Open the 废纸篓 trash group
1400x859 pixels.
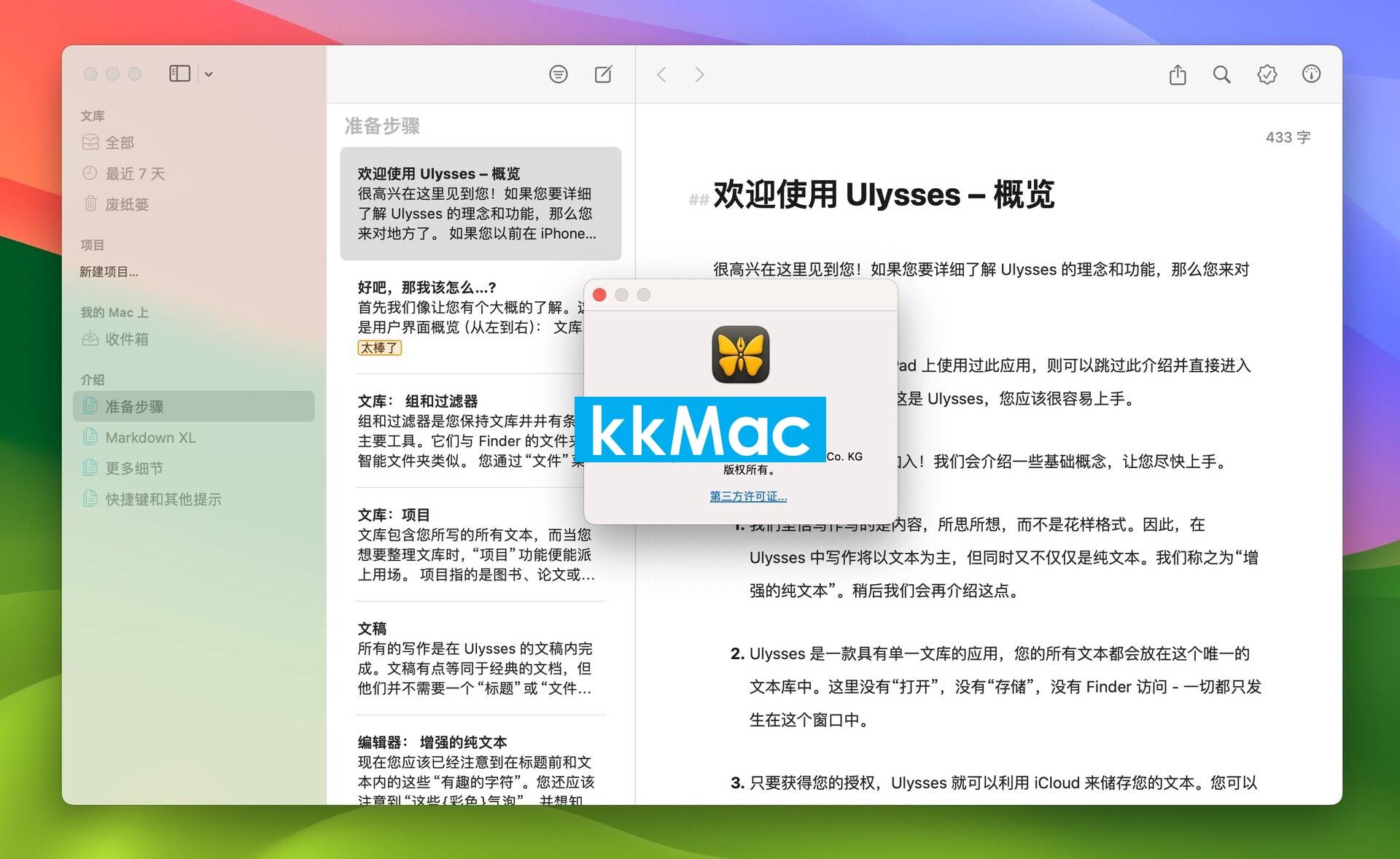[x=193, y=204]
